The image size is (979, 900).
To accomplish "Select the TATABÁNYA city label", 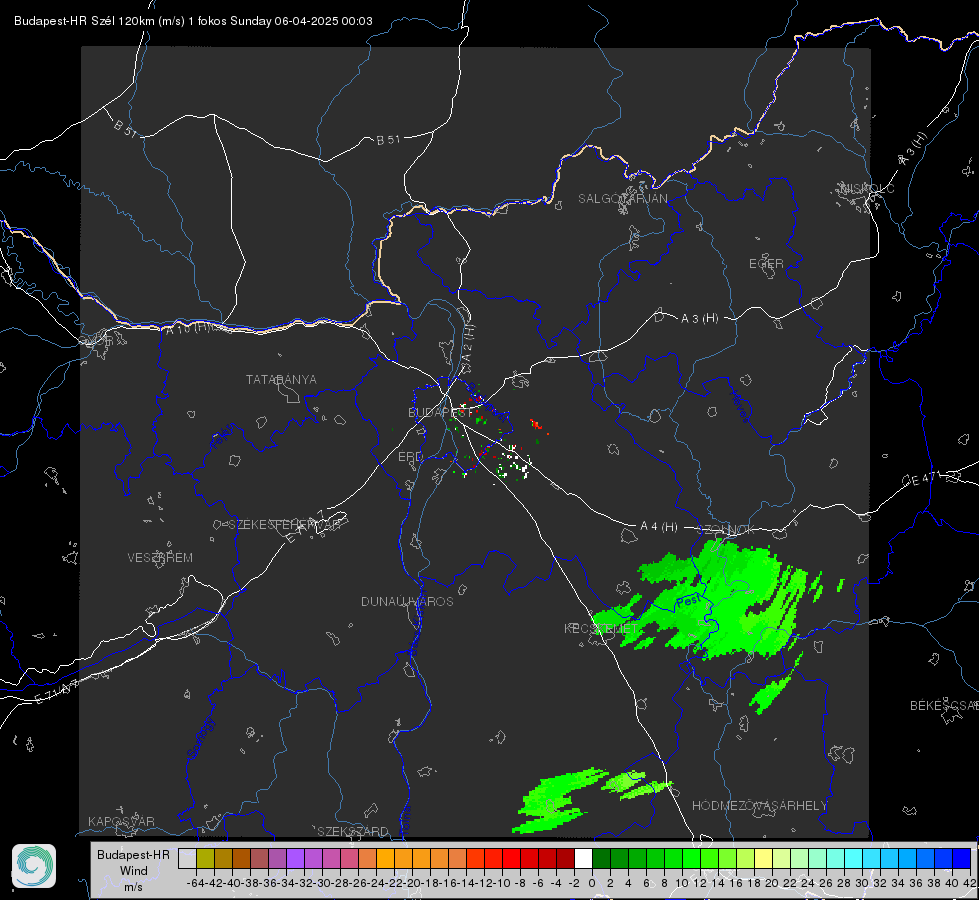I will pos(281,380).
